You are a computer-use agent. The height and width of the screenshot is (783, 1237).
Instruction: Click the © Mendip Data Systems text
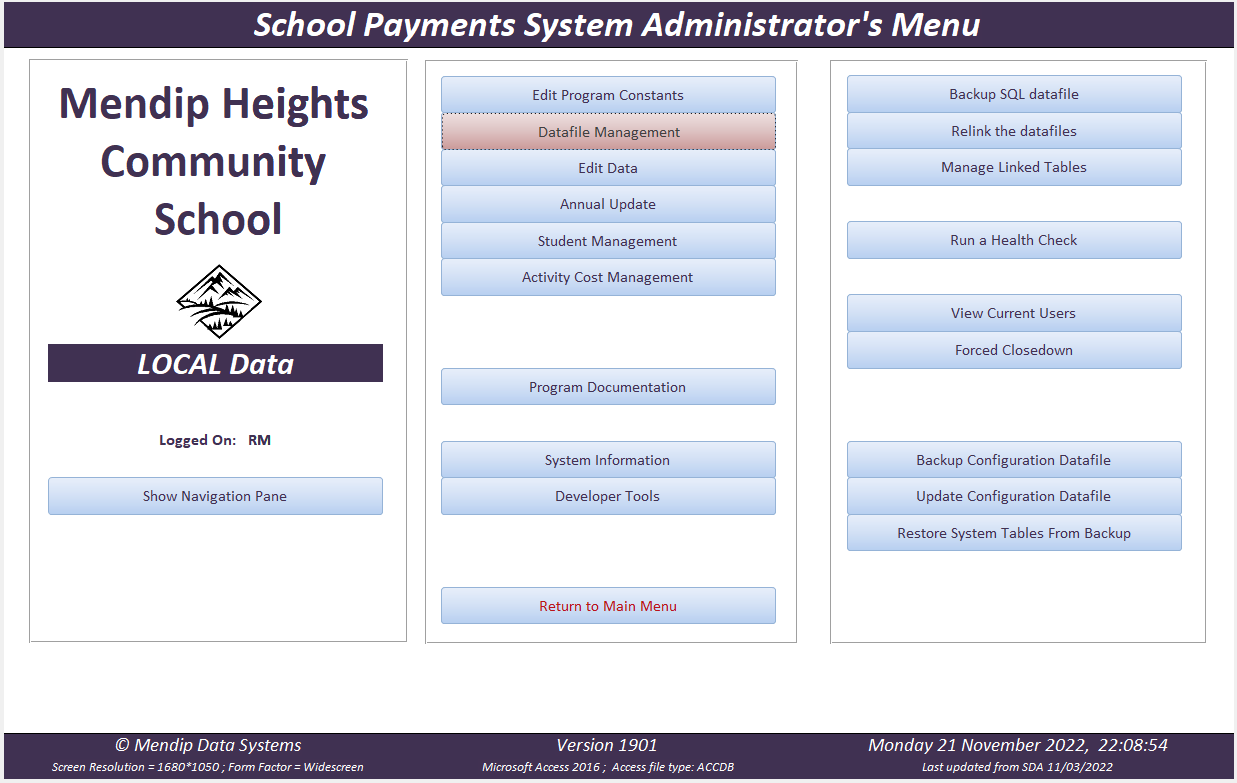click(208, 745)
